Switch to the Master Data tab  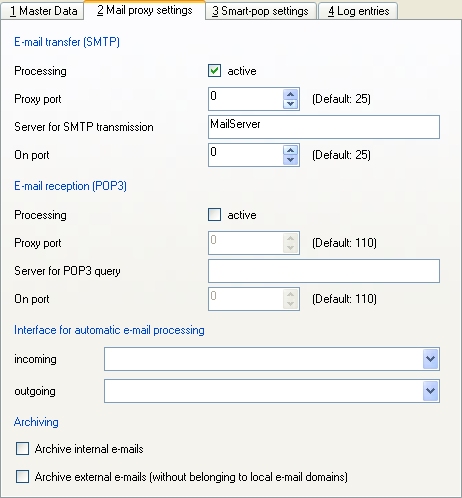pyautogui.click(x=42, y=11)
